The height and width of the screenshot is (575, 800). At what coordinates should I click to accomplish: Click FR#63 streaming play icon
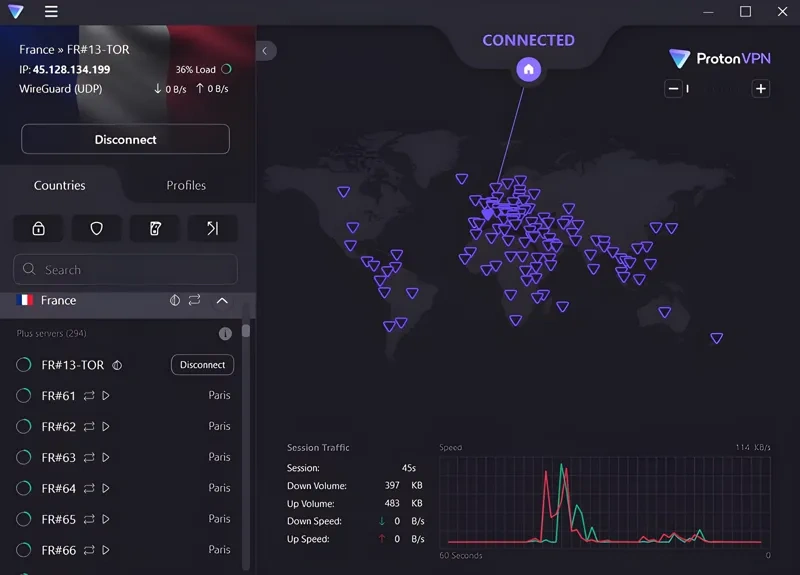point(106,457)
